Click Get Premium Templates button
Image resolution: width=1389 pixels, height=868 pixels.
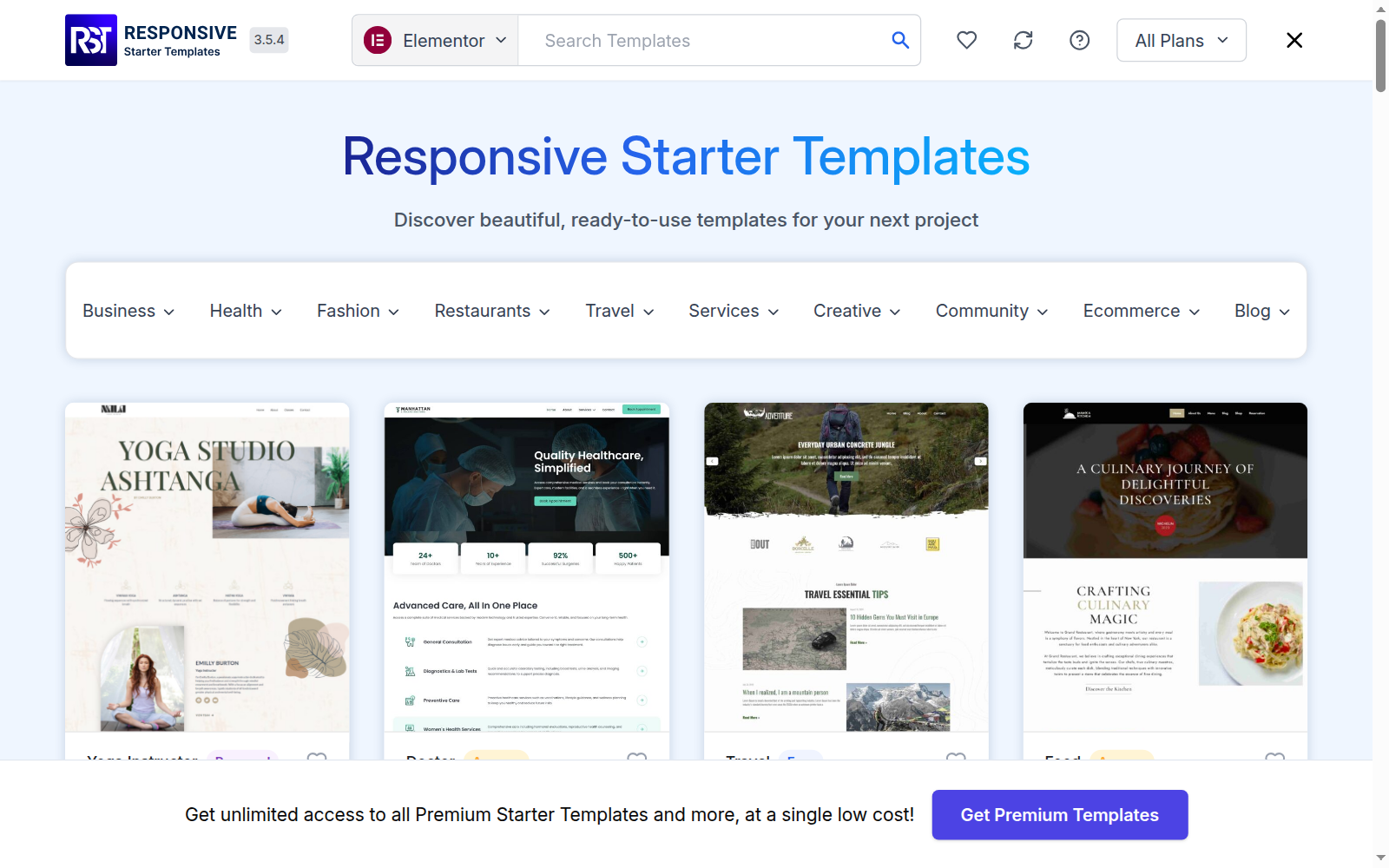coord(1060,815)
